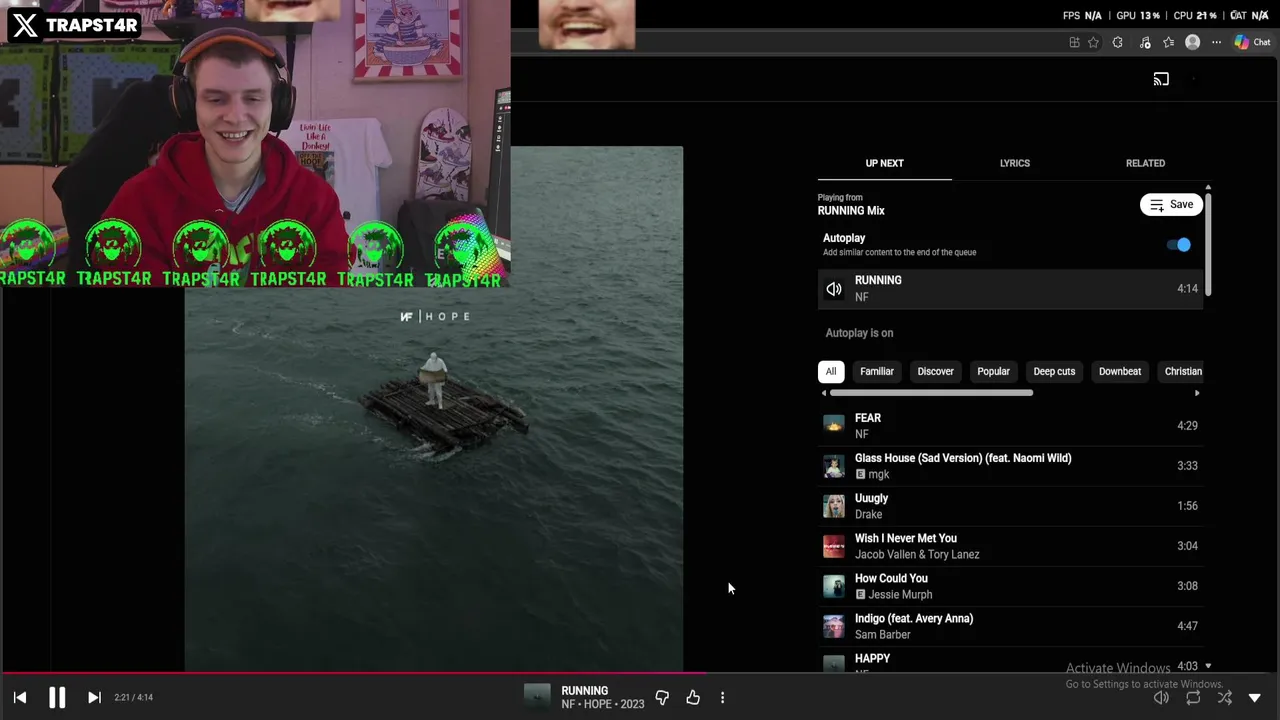Filter queue by Popular
Screen dimensions: 1280x720
click(993, 371)
